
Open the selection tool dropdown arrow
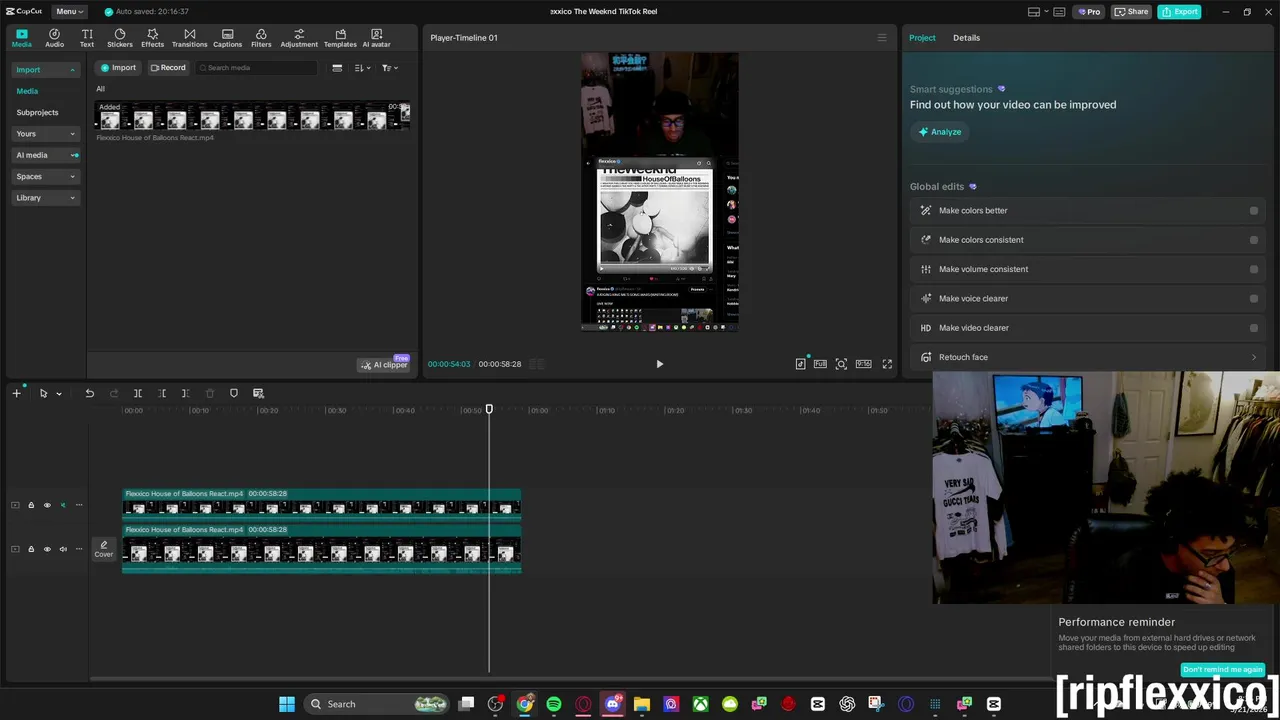(x=59, y=394)
